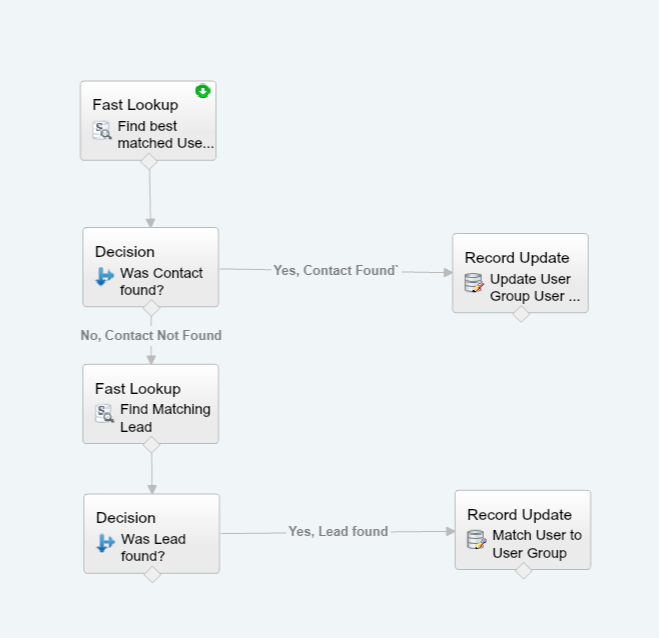Click the Was Lead found decision icon
The height and width of the screenshot is (638, 659).
(106, 543)
